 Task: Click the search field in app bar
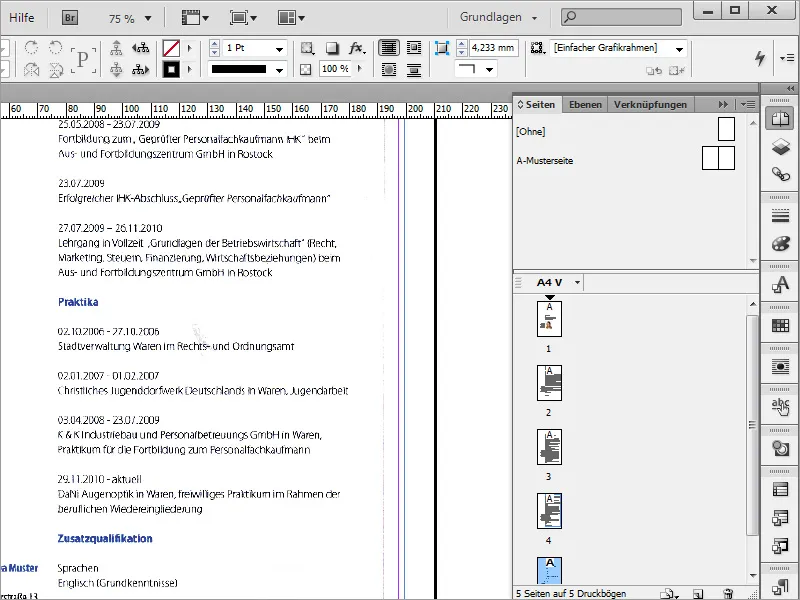point(621,17)
